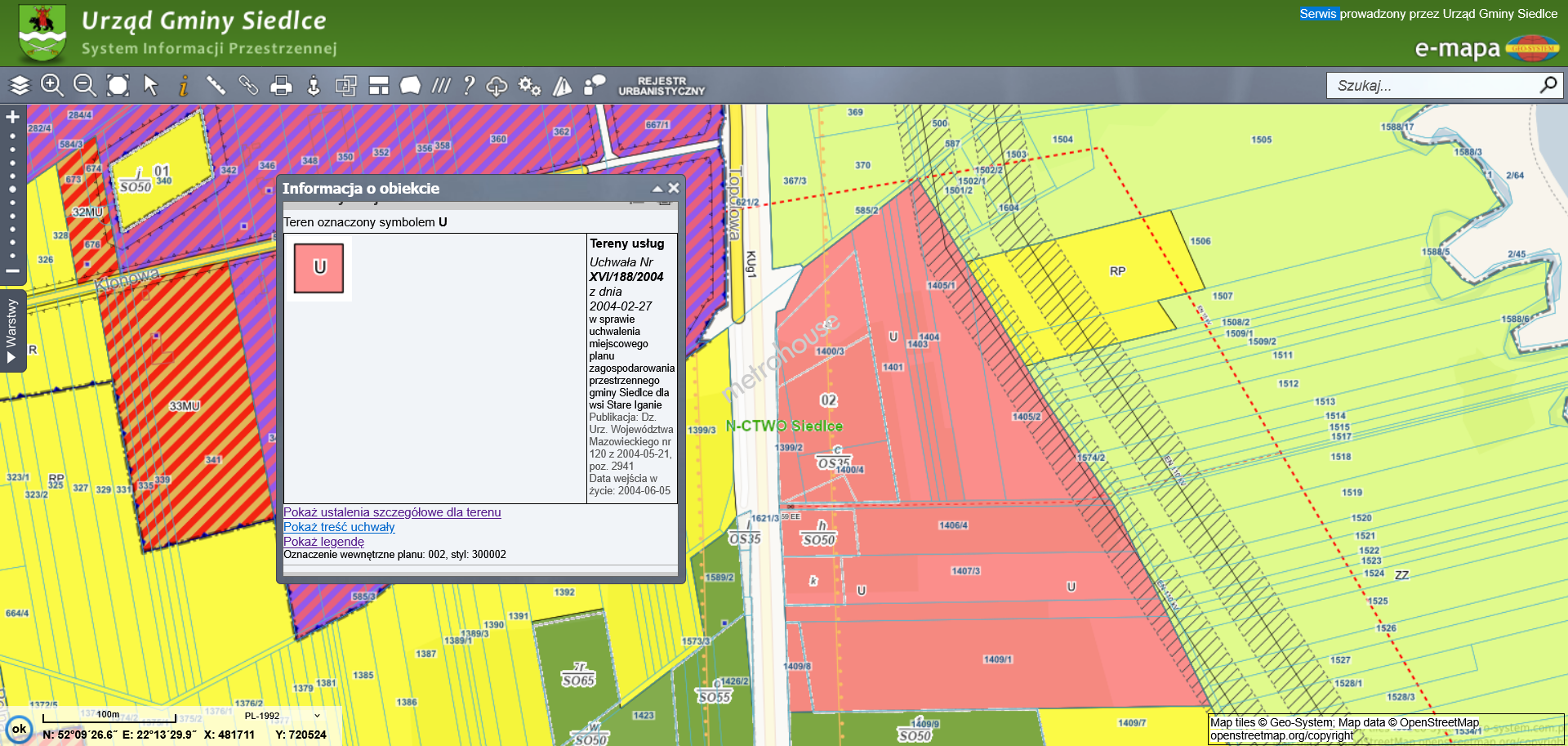The width and height of the screenshot is (1568, 746).
Task: Open the question mark help icon
Action: tap(469, 85)
